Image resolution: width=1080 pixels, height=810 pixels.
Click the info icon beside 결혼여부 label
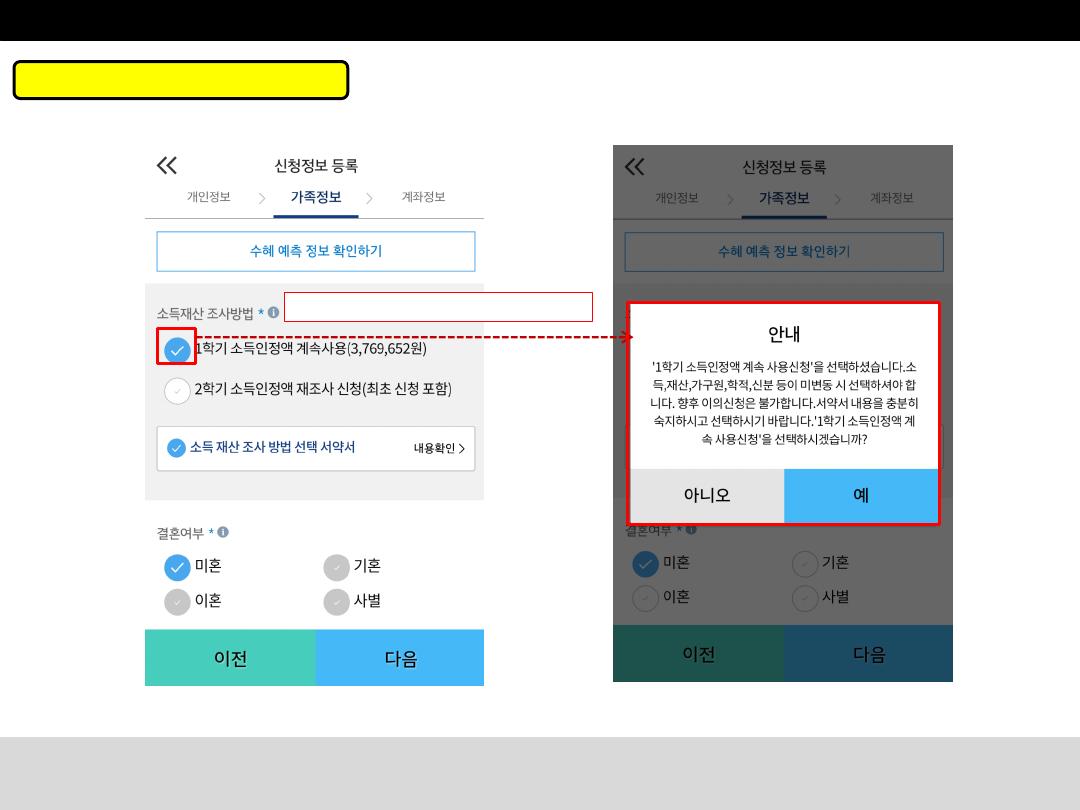[x=223, y=532]
